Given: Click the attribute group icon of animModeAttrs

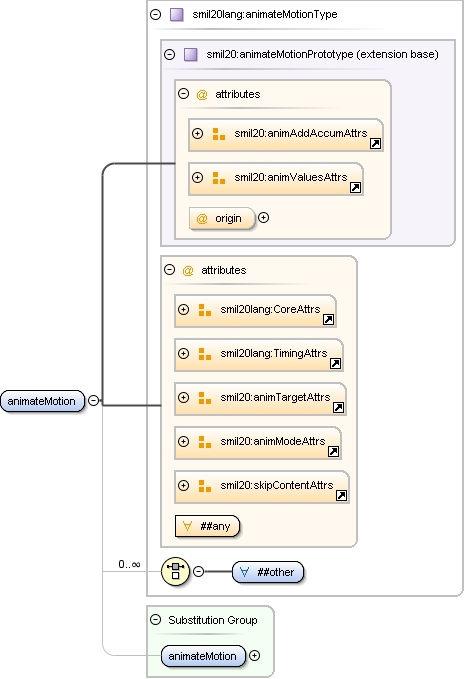Looking at the screenshot, I should tap(205, 442).
